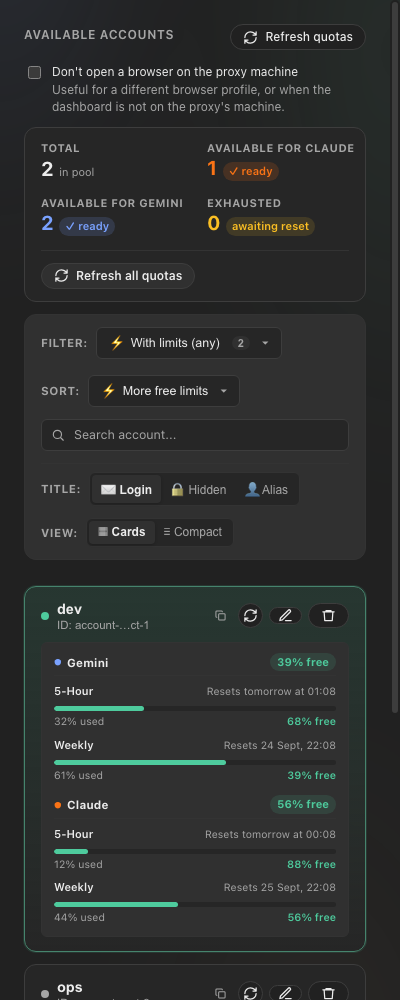Click the Gemini weekly usage bar
Viewport: 400px width, 1000px height.
click(x=195, y=762)
